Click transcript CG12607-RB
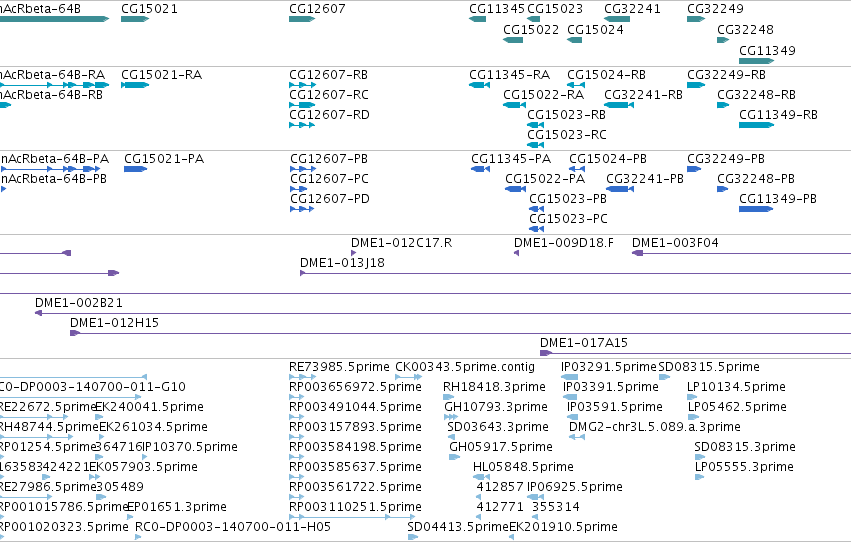The image size is (851, 542). pos(302,85)
